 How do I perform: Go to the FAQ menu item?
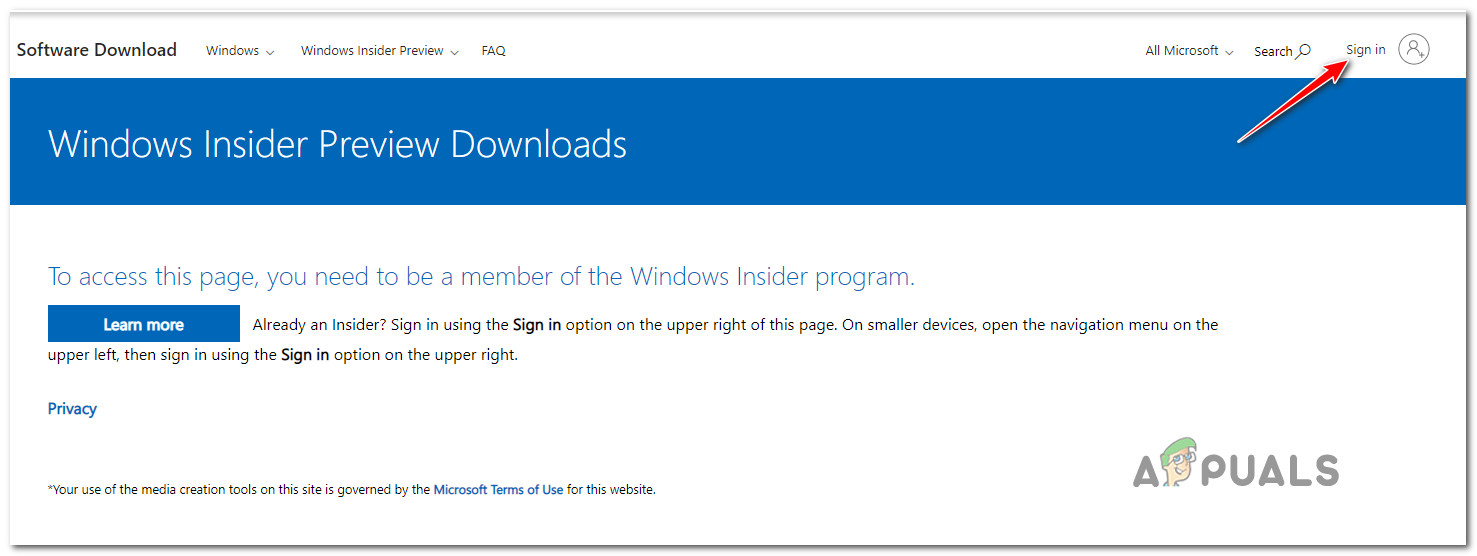pyautogui.click(x=493, y=51)
